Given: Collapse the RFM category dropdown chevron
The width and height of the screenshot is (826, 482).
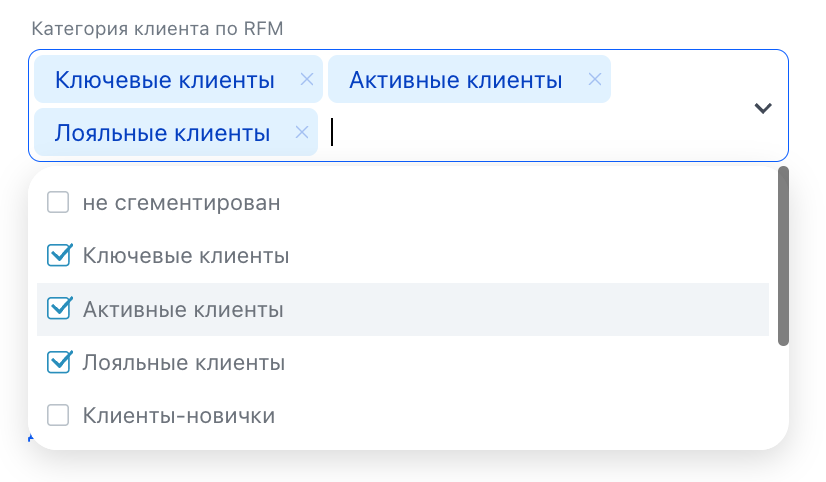Looking at the screenshot, I should [763, 107].
